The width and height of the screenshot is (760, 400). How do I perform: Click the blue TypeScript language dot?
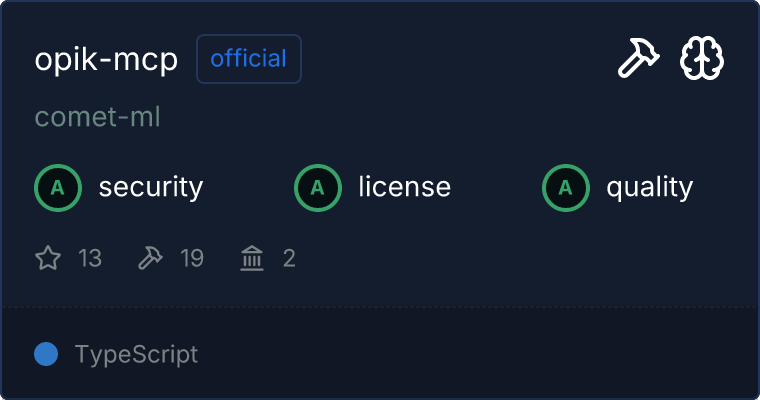pos(46,354)
